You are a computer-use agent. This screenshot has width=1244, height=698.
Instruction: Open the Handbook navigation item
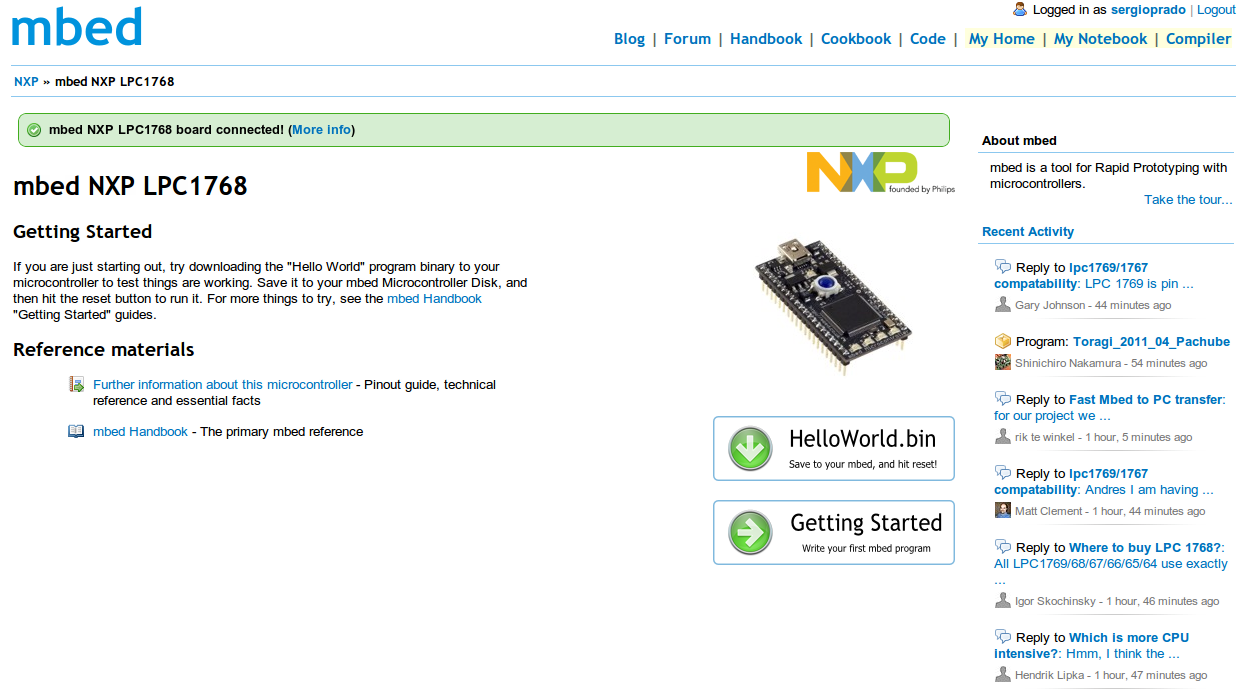pyautogui.click(x=766, y=39)
